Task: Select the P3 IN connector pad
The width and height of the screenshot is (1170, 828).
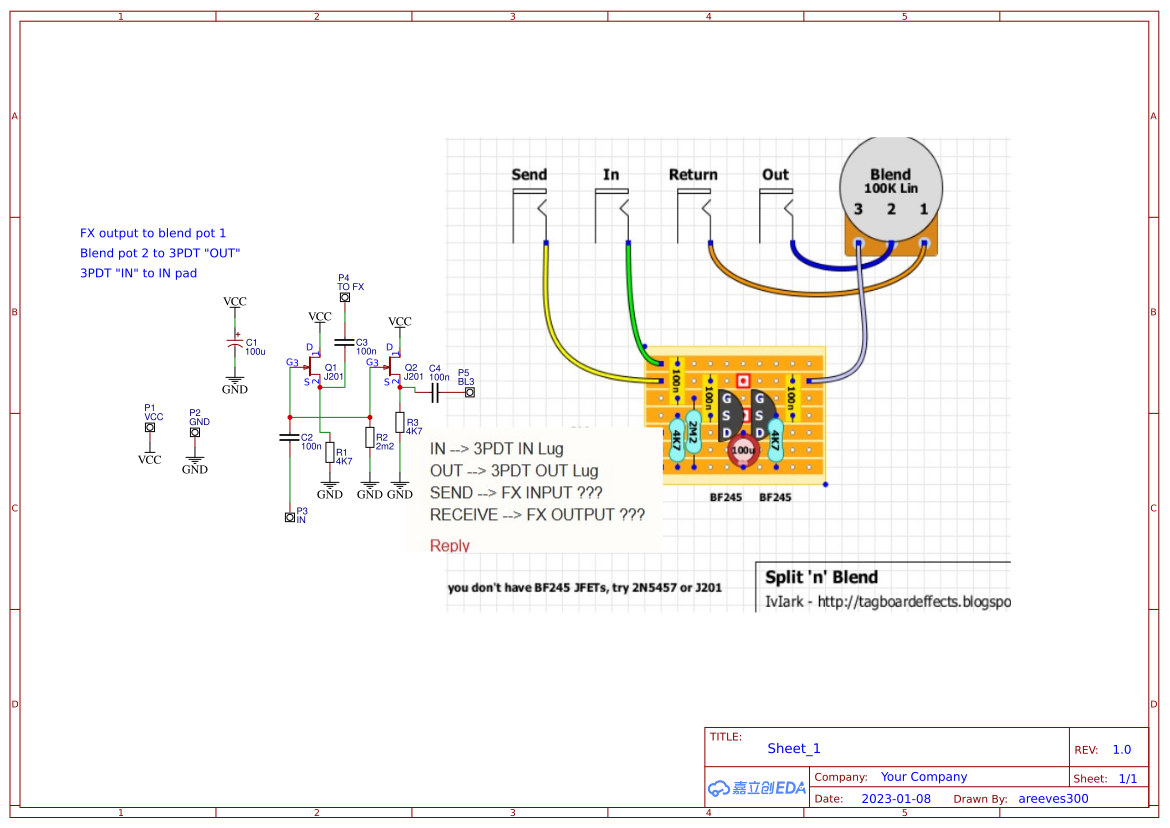Action: [x=290, y=517]
